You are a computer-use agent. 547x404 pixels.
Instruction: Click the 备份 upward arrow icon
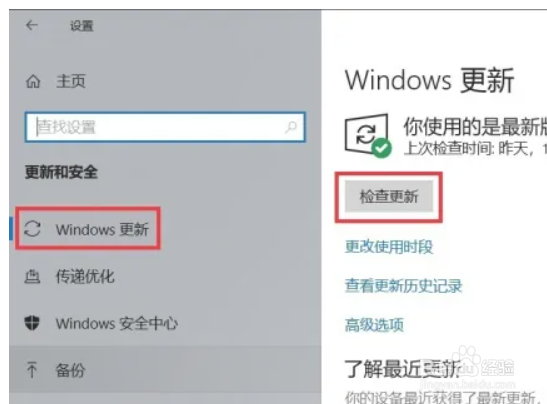click(x=32, y=370)
